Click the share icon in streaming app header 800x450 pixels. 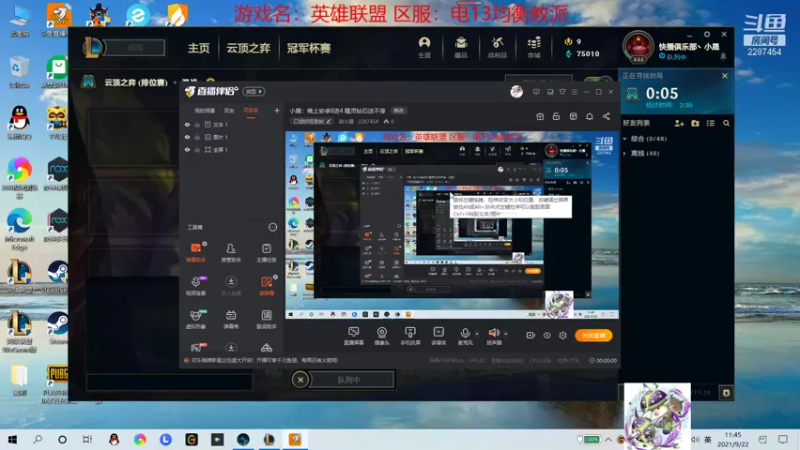606,116
